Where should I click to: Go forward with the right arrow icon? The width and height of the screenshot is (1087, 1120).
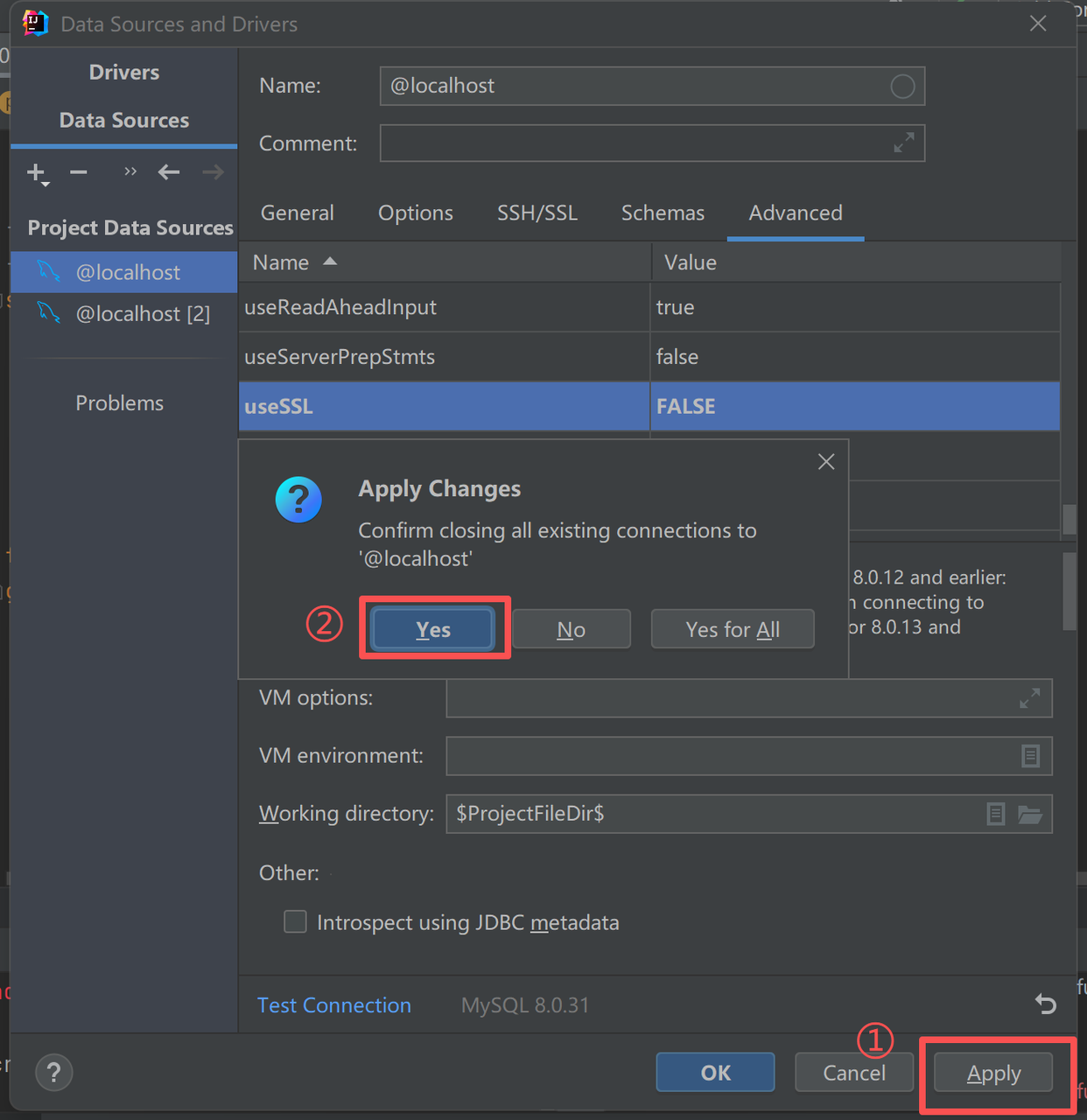213,172
